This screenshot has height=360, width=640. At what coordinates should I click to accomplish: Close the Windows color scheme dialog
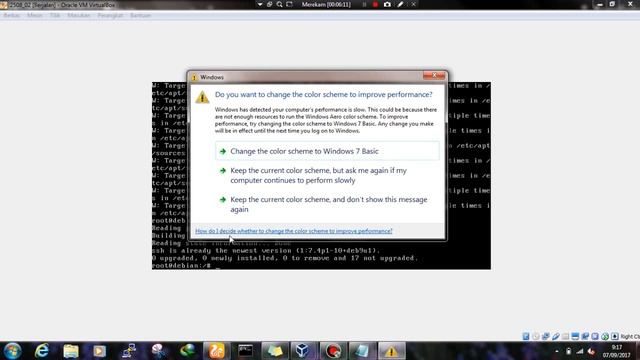[434, 76]
